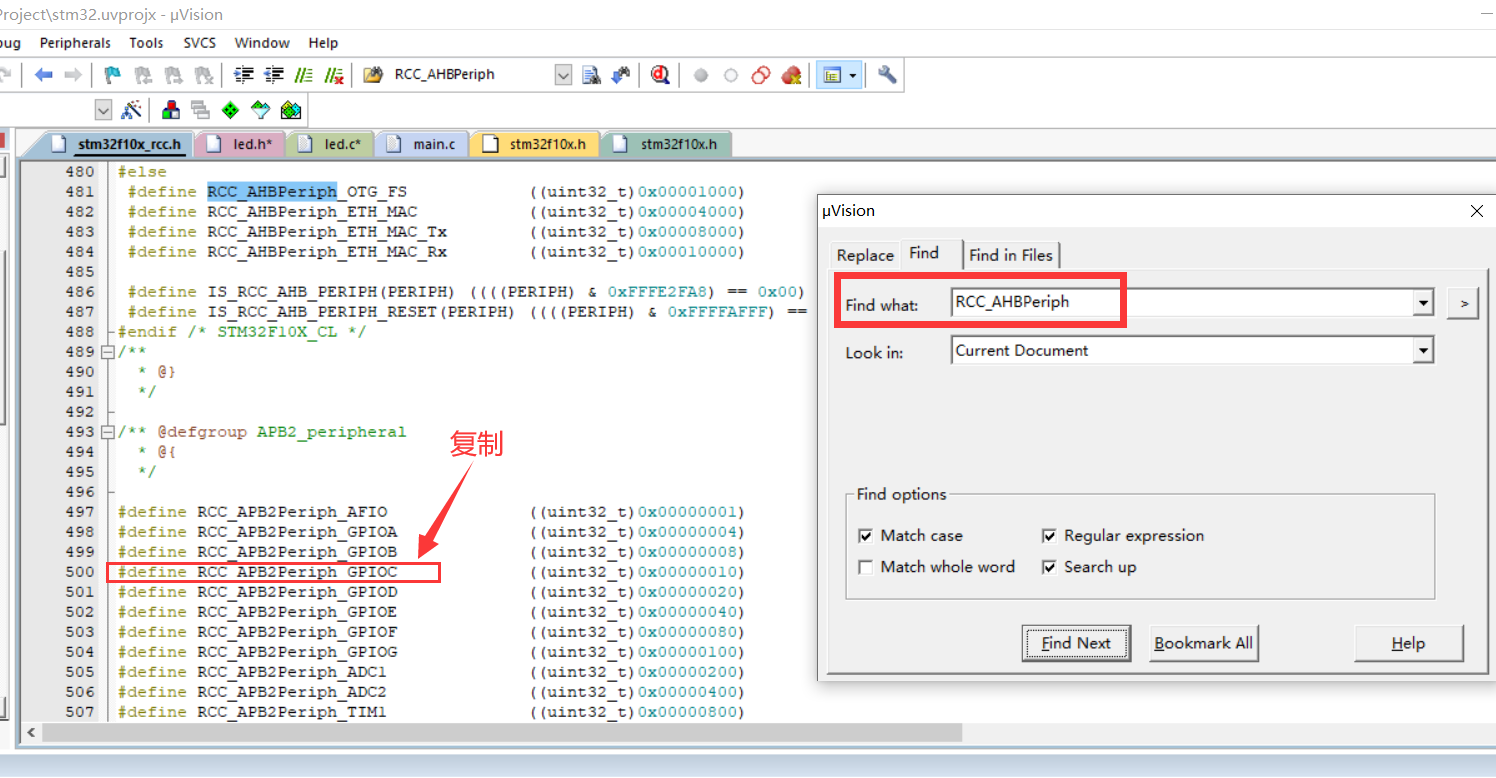Viewport: 1496px width, 778px height.
Task: Open the Find in Files folder icon
Action: (x=373, y=75)
